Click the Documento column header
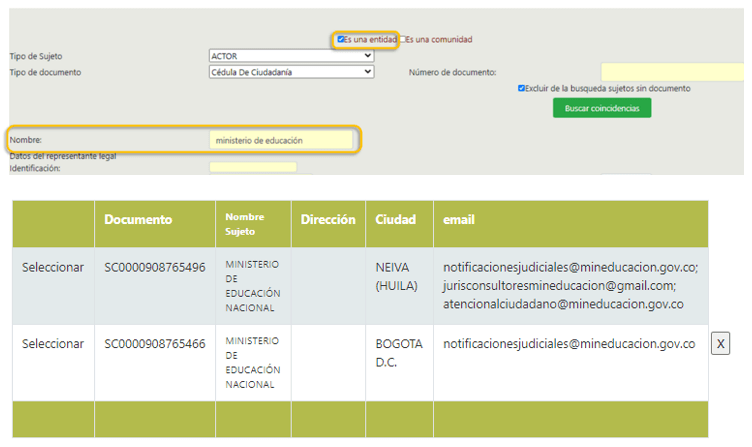This screenshot has width=752, height=447. tap(138, 220)
